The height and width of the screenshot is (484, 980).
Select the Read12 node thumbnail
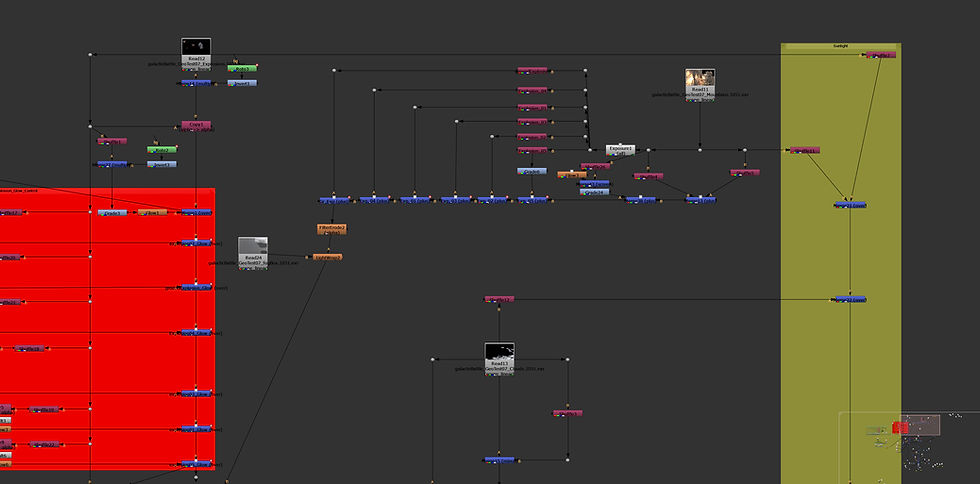click(x=196, y=46)
